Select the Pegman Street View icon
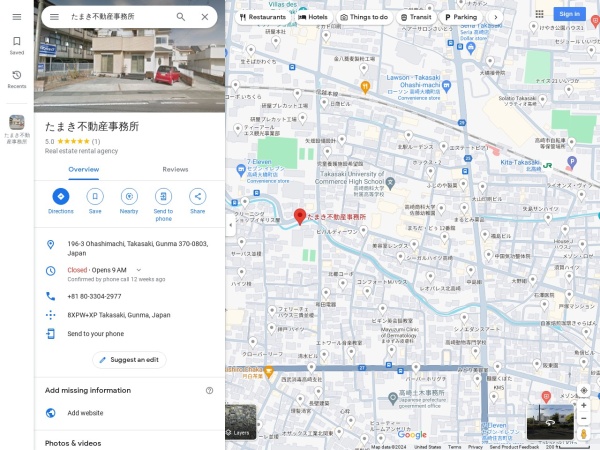This screenshot has height=450, width=600. click(x=584, y=434)
